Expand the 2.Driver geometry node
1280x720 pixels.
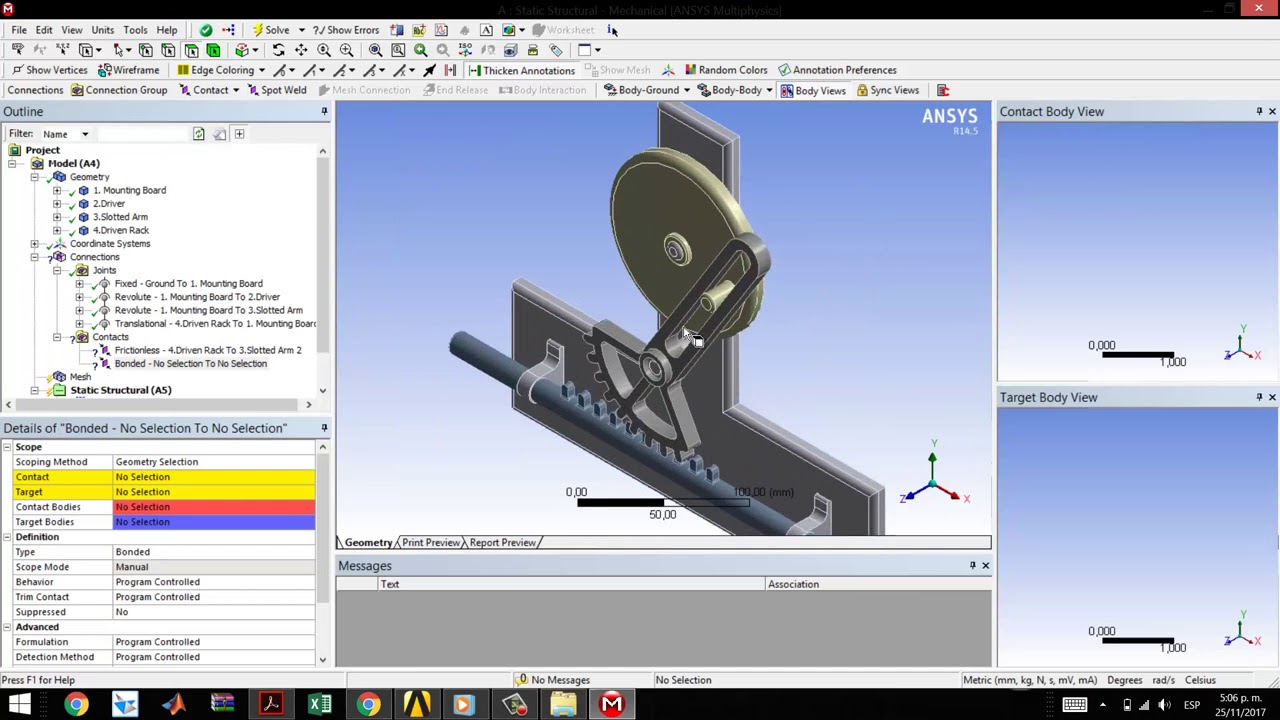(57, 204)
